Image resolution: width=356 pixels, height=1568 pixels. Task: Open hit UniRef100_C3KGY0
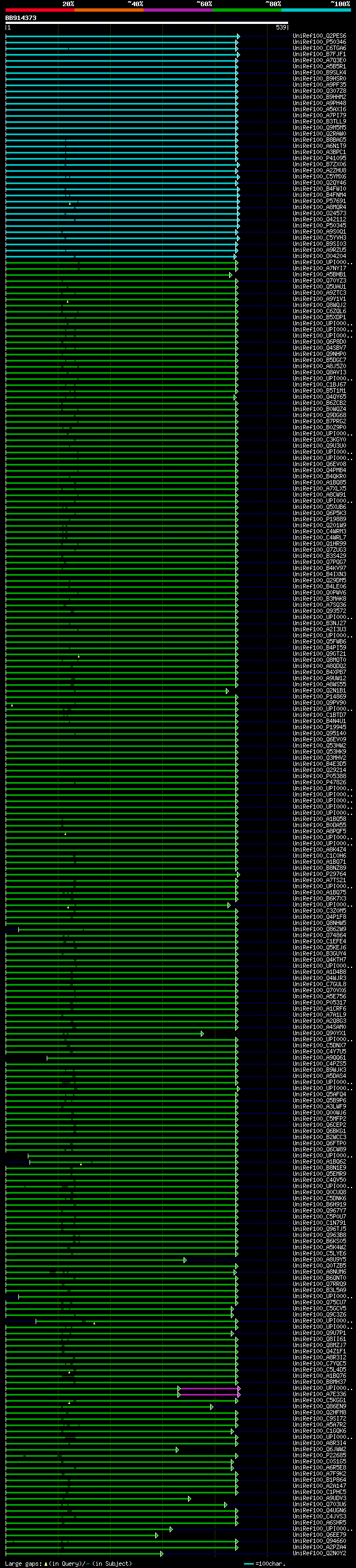click(319, 439)
